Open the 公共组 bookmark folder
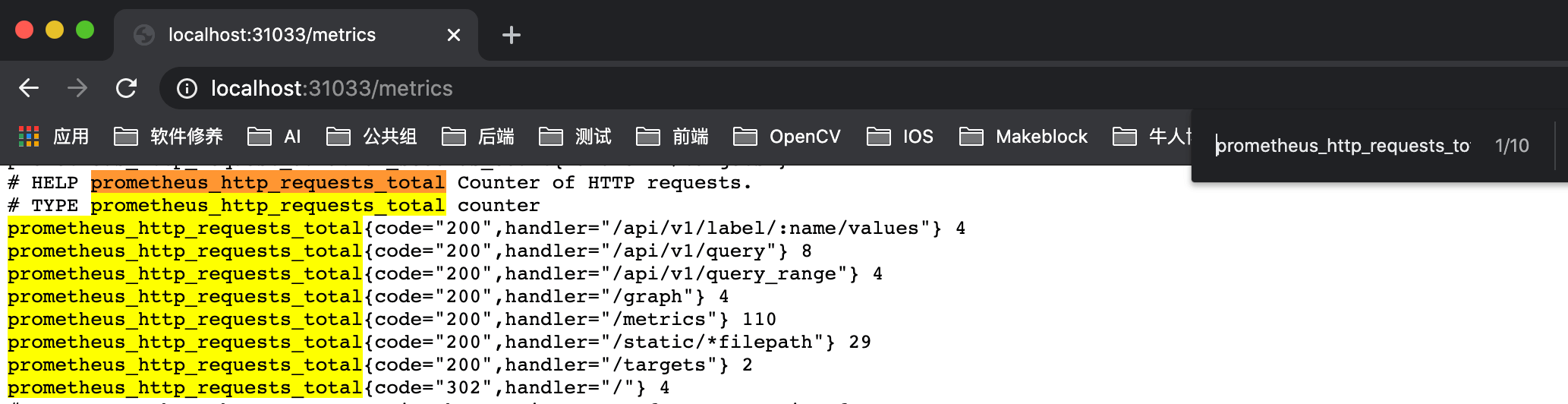This screenshot has width=1568, height=404. (372, 137)
